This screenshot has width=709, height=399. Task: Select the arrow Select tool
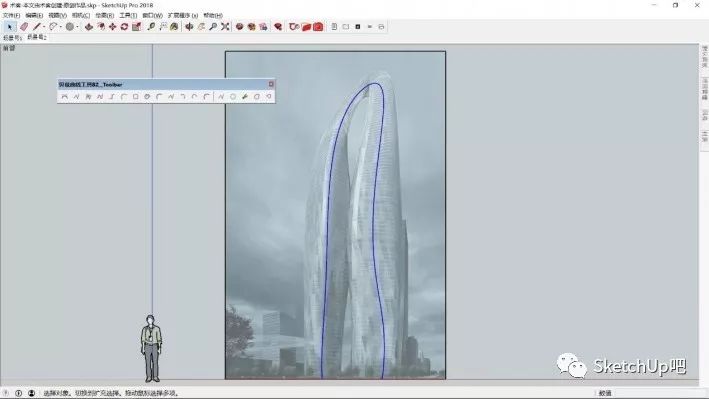10,27
